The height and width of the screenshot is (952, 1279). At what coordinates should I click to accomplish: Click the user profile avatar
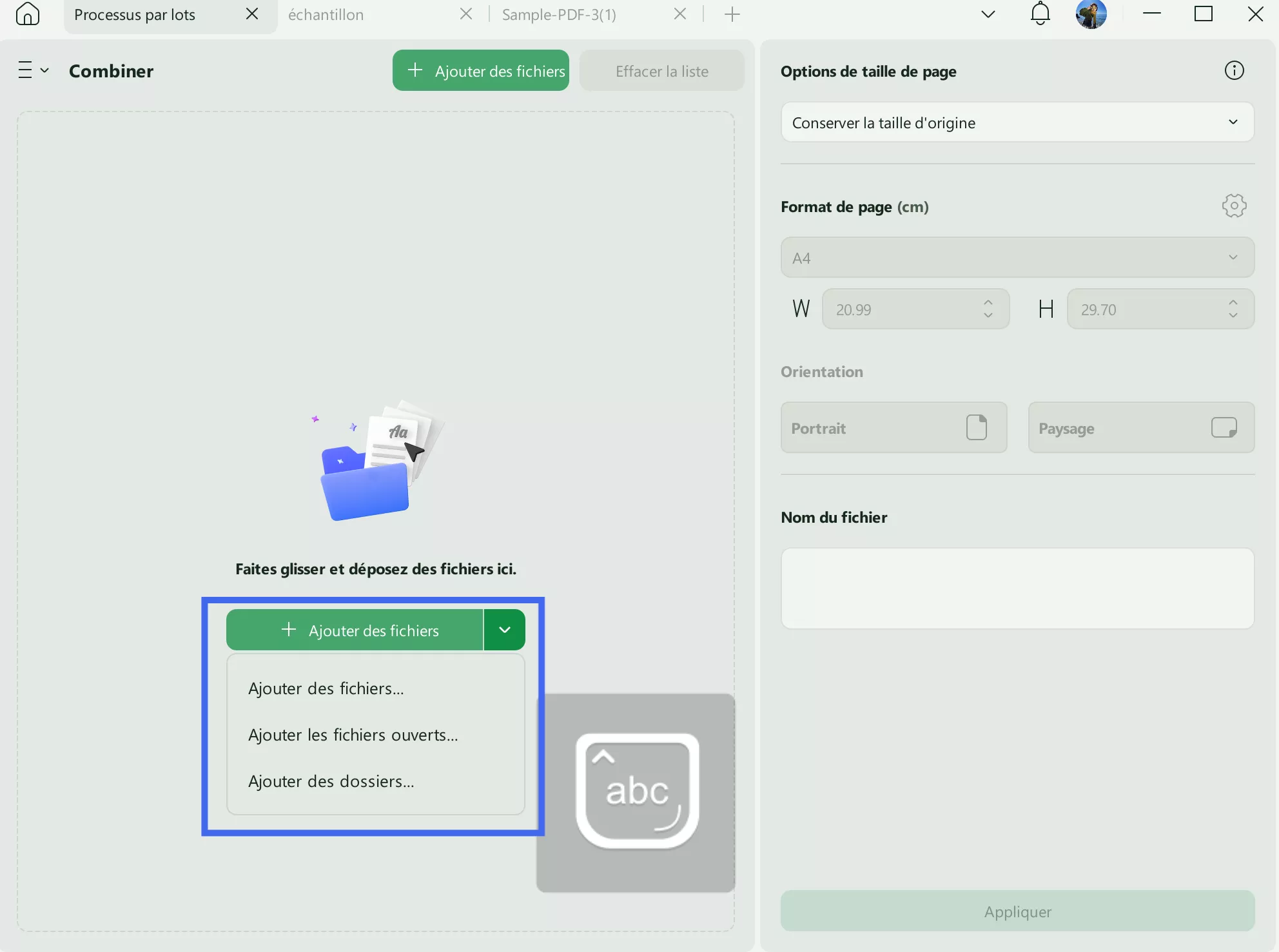click(1091, 14)
